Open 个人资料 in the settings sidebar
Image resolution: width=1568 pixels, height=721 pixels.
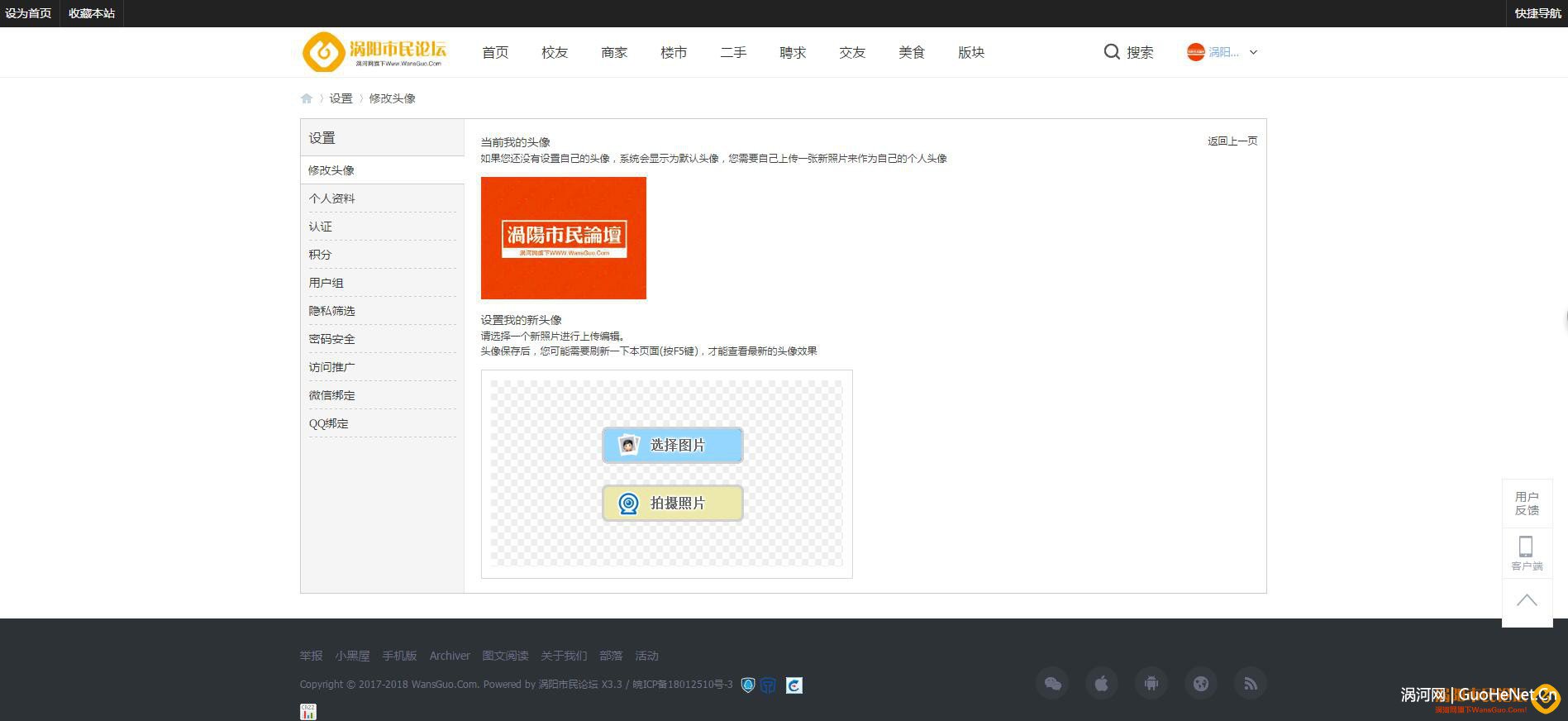tap(332, 198)
